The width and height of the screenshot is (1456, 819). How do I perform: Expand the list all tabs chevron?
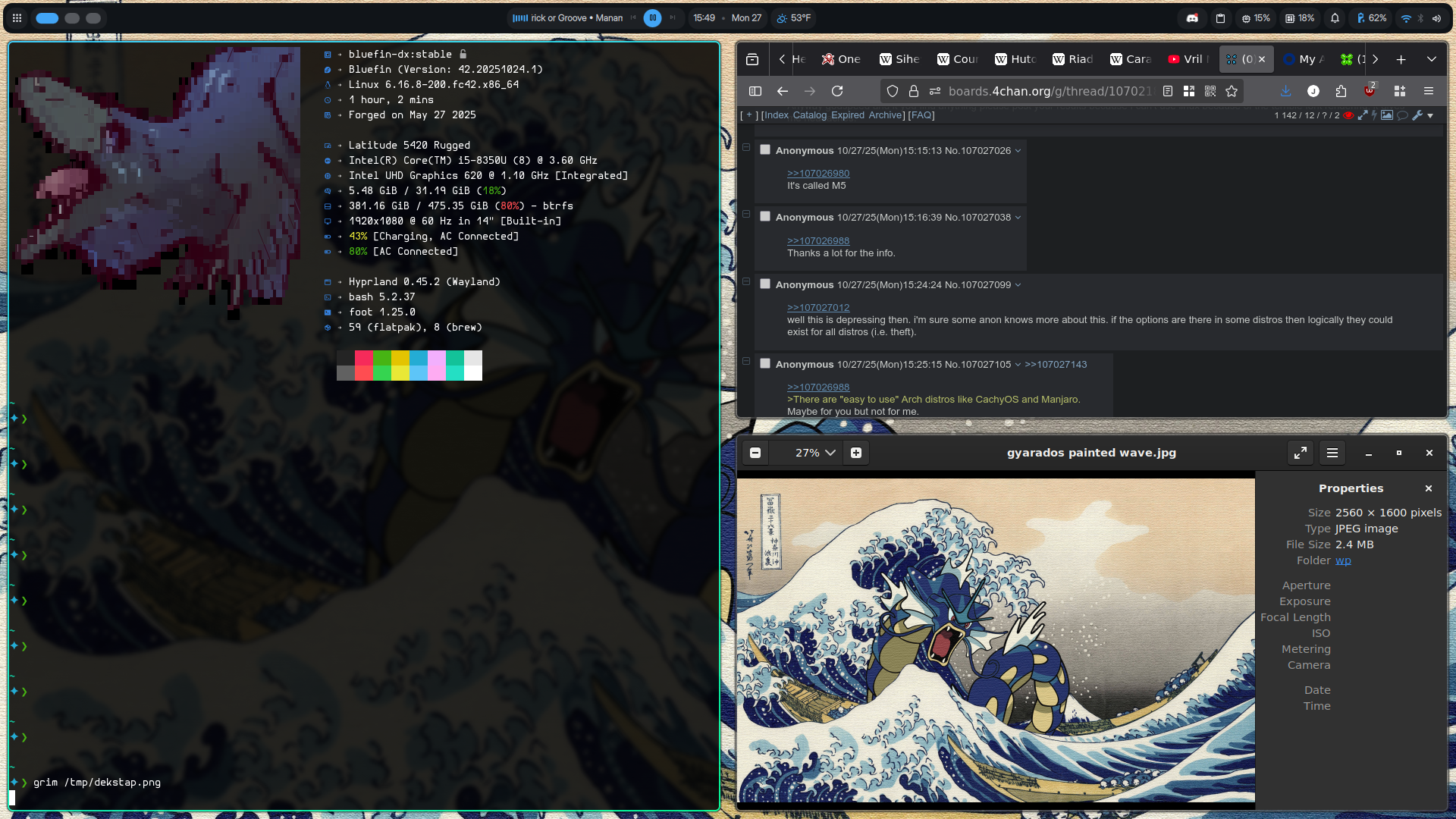coord(1431,59)
